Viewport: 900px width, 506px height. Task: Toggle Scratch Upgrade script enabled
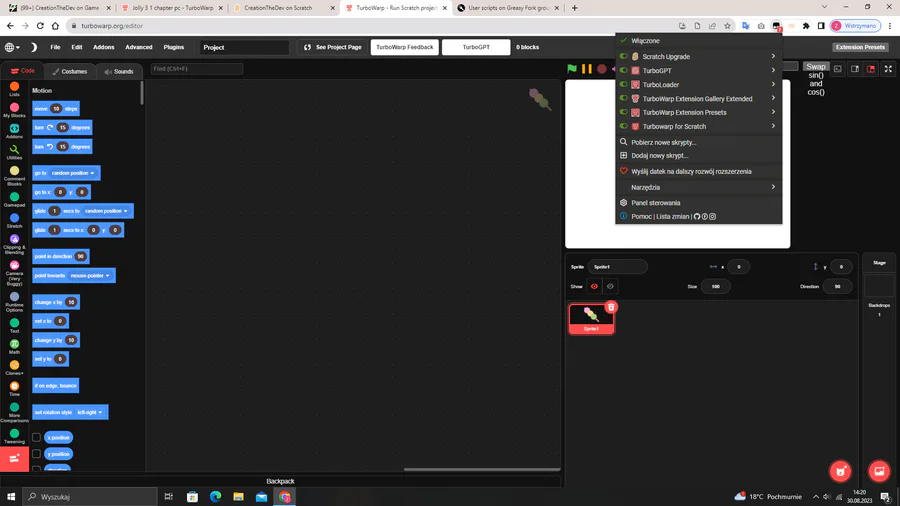click(x=623, y=56)
